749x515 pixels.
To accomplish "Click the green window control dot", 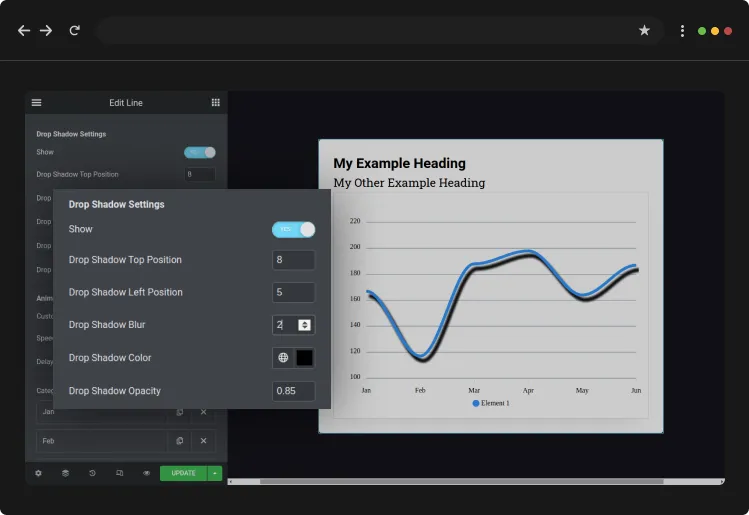I will click(x=702, y=31).
